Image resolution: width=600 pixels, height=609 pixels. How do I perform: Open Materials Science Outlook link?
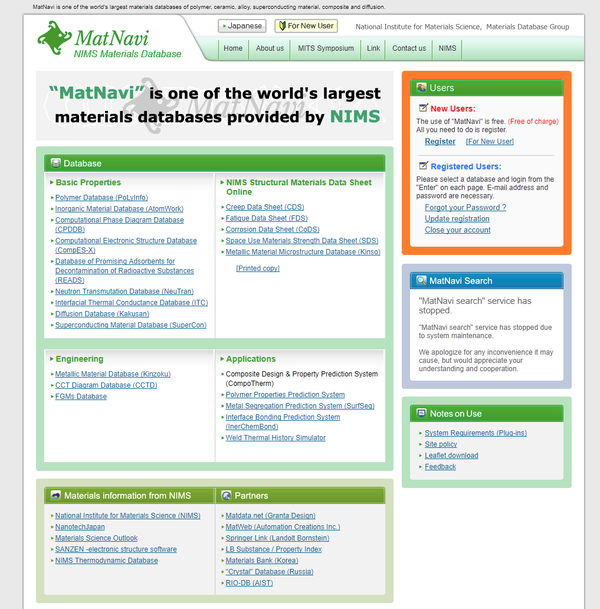tap(96, 538)
